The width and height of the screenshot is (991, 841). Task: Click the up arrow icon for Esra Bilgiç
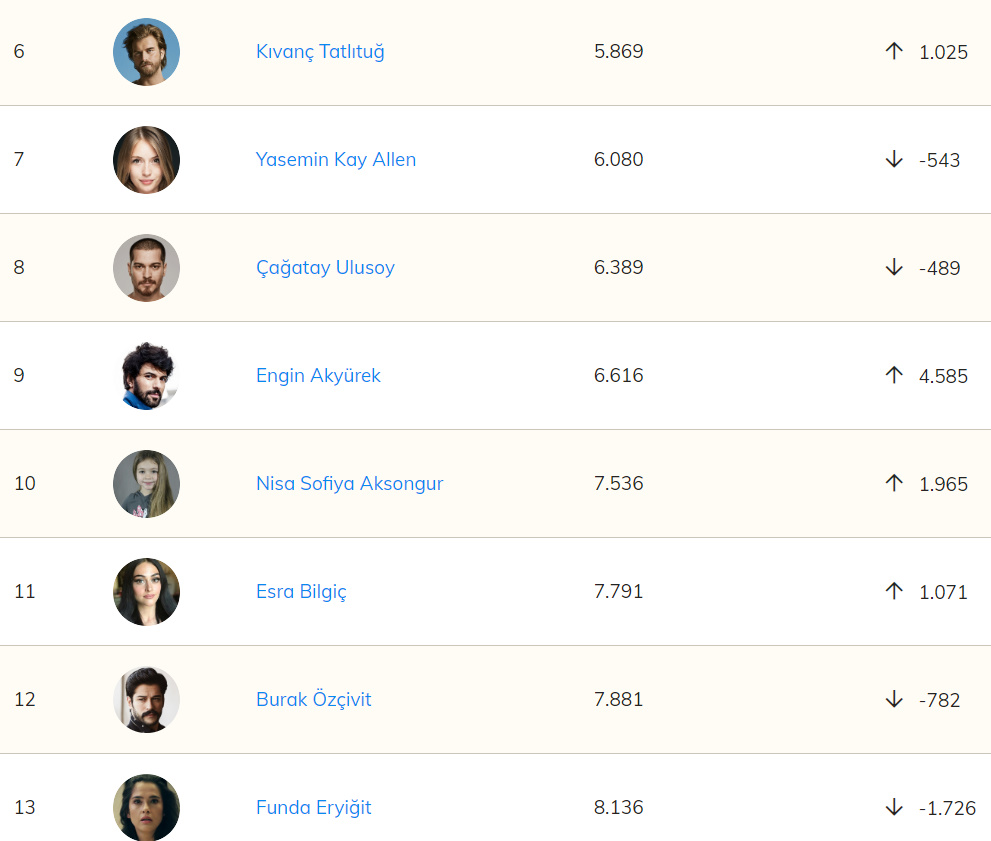point(894,591)
